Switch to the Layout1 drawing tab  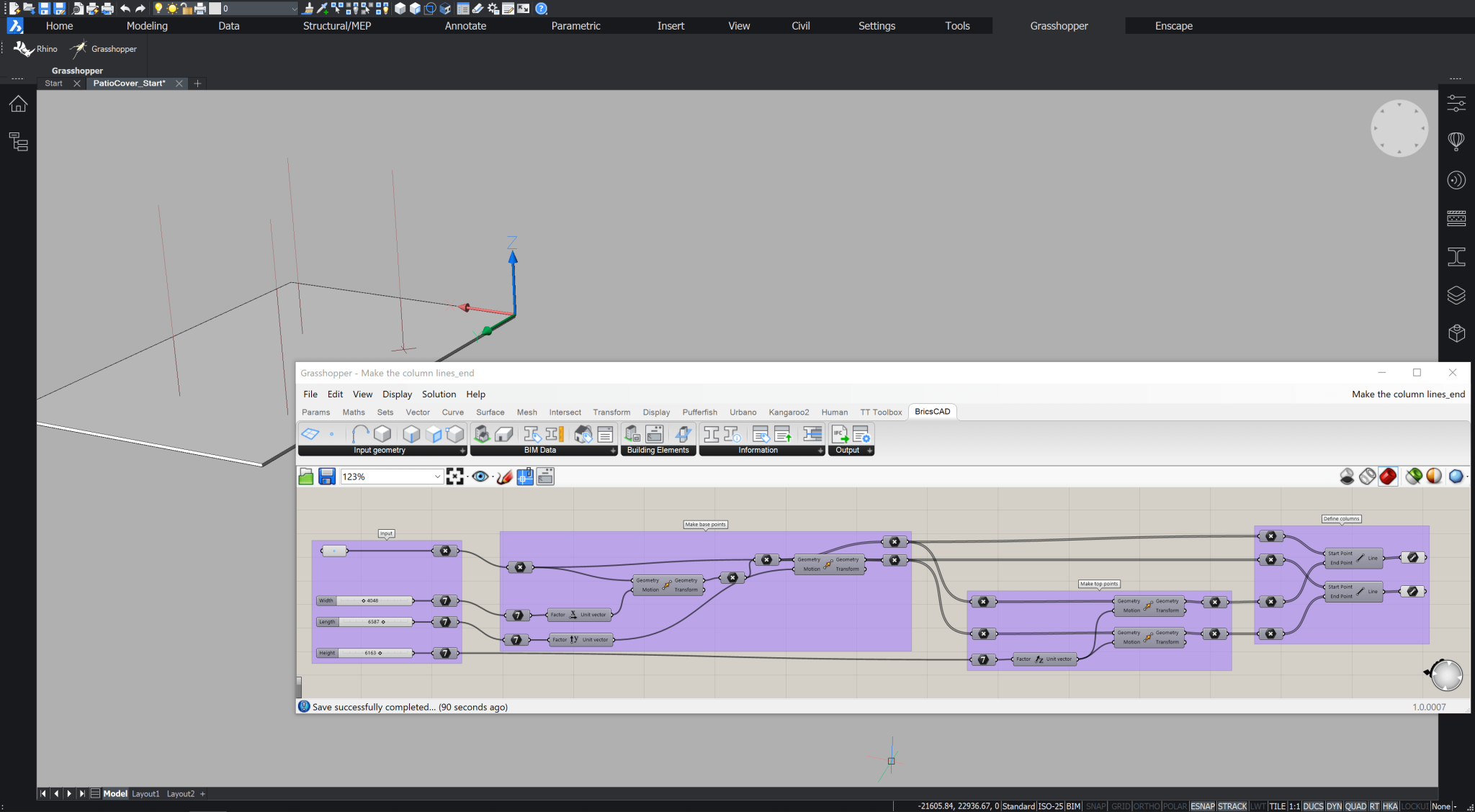click(145, 793)
